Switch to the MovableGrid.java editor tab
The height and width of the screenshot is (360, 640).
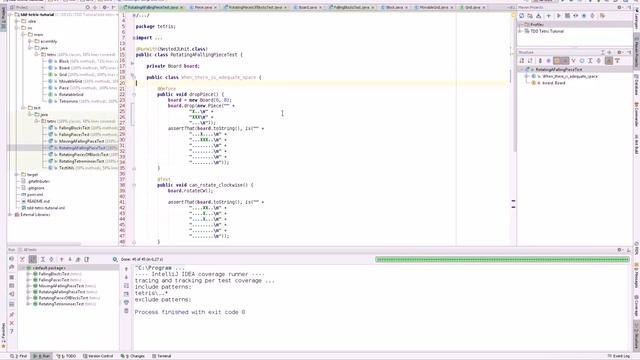tap(434, 7)
